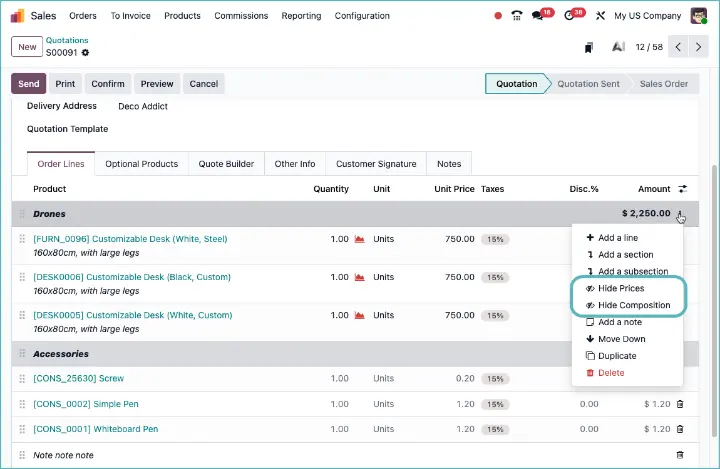Open the VoIP phone icon
The image size is (720, 469).
click(517, 16)
